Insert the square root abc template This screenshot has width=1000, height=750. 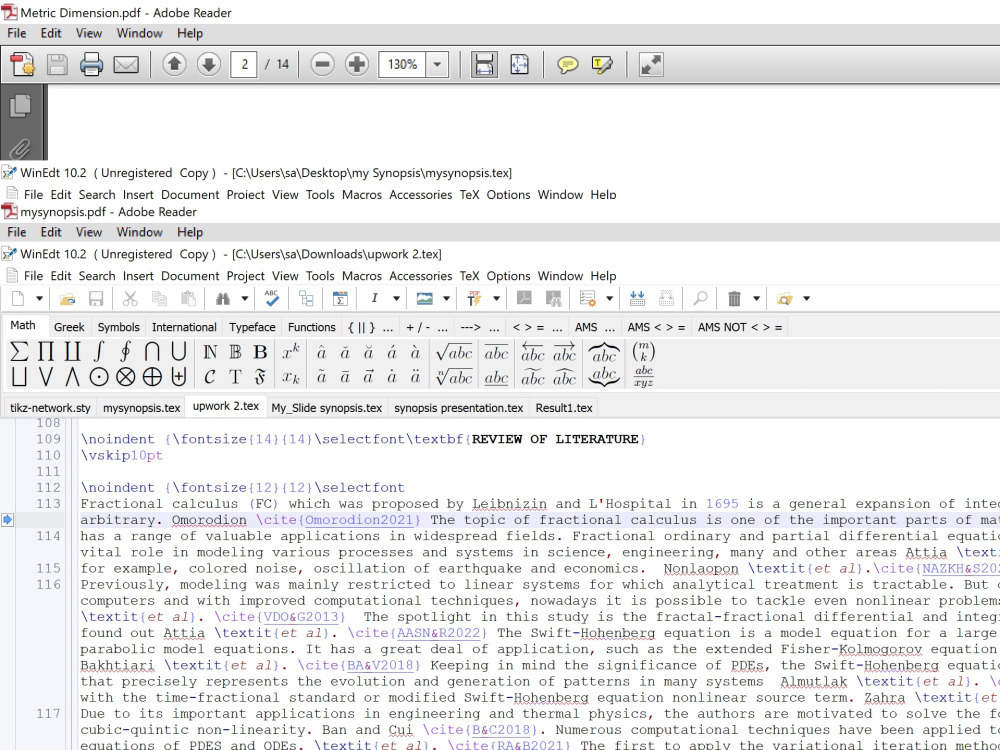point(454,352)
